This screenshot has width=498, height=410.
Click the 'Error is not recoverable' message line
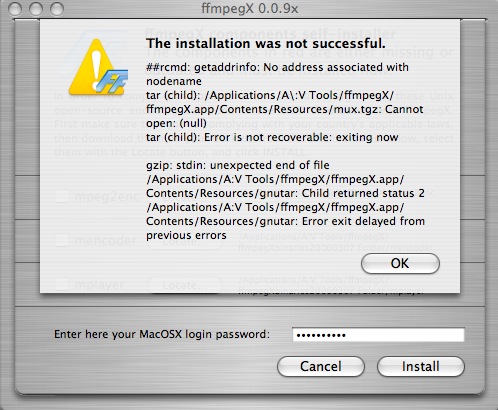pos(272,137)
